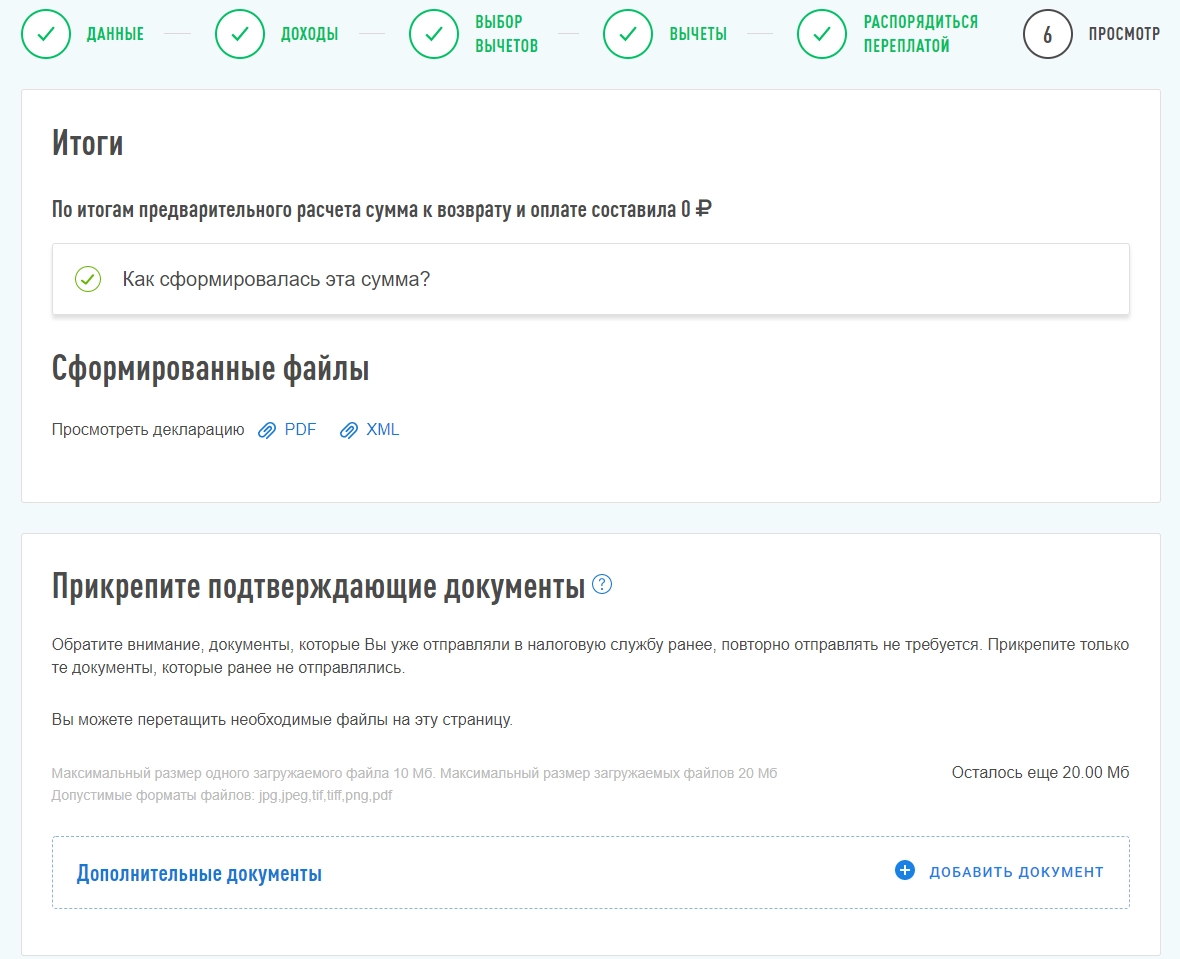Select the Просмотр step label
The image size is (1180, 959).
pyautogui.click(x=1124, y=34)
